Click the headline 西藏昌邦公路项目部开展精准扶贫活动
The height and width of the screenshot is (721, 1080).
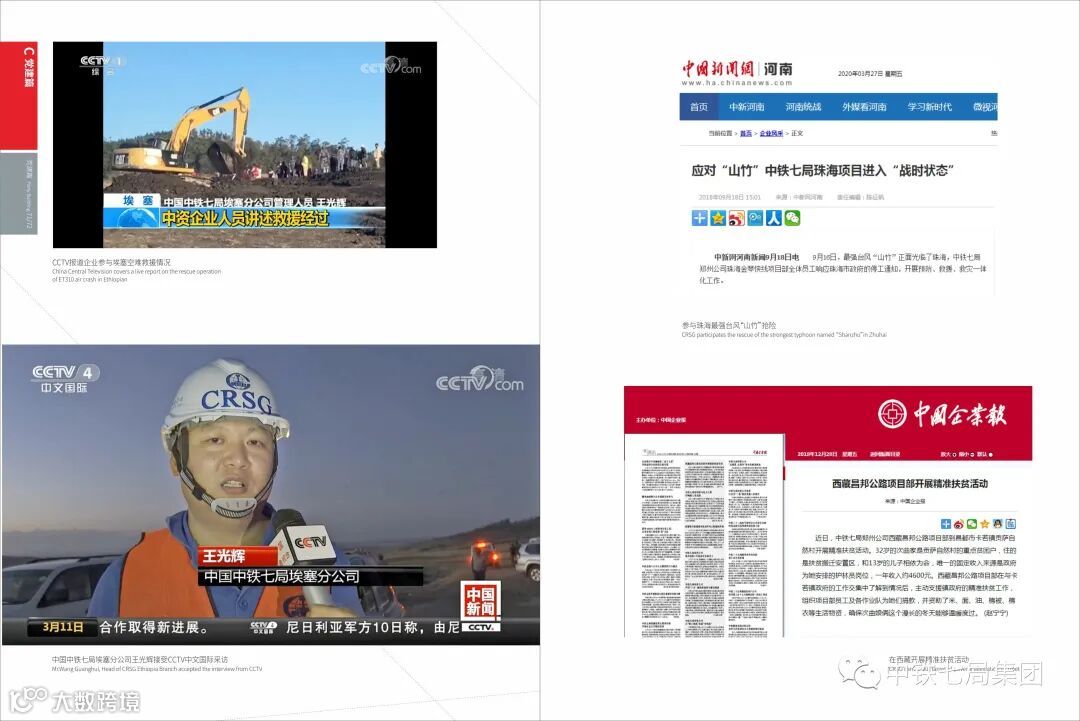(x=910, y=483)
